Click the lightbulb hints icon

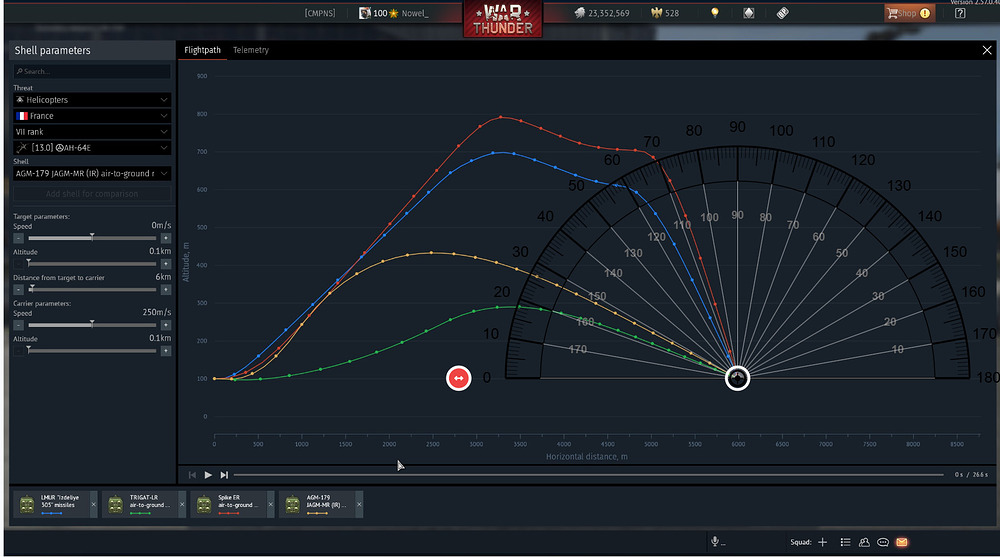[x=715, y=13]
